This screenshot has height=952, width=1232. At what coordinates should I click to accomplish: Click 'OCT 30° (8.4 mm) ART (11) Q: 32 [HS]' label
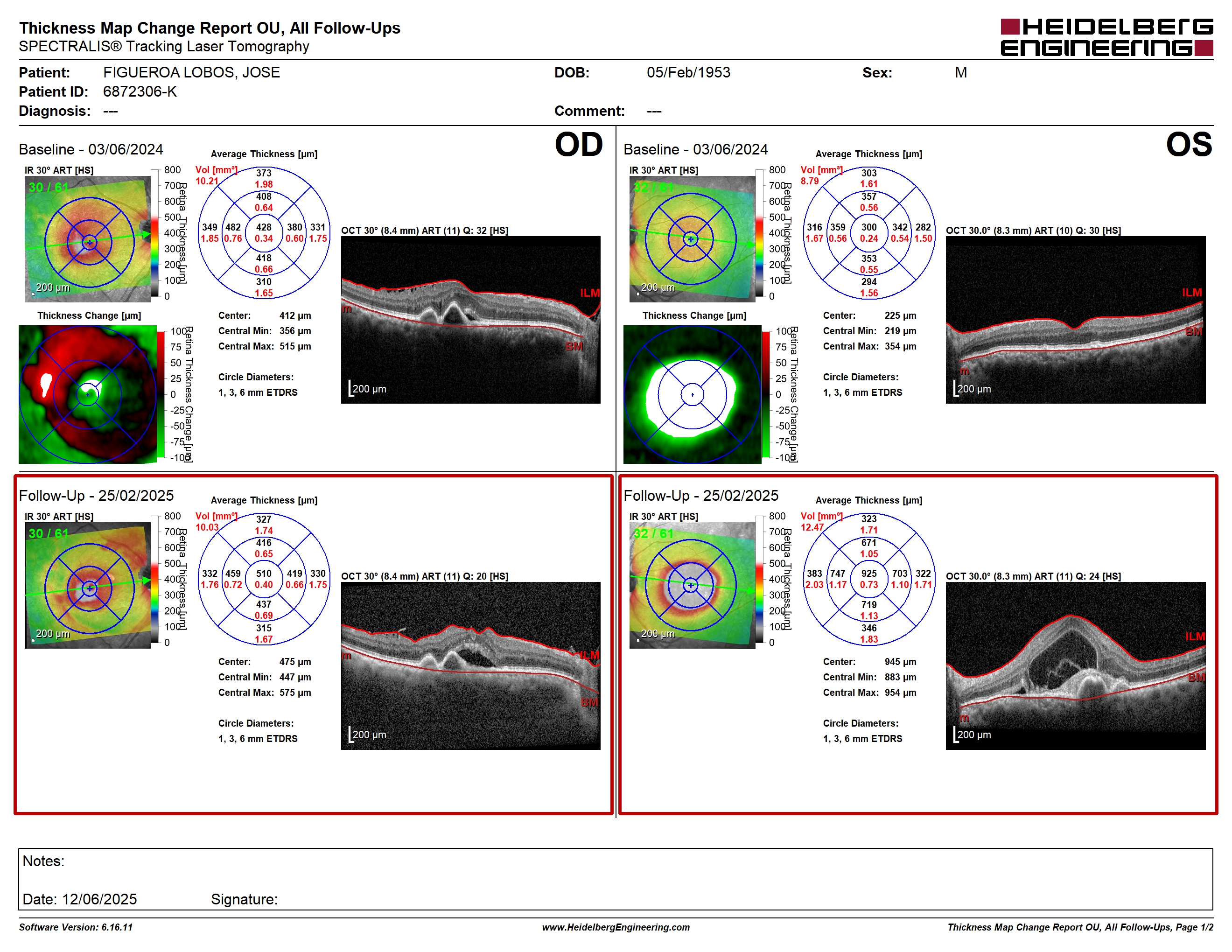(x=425, y=231)
